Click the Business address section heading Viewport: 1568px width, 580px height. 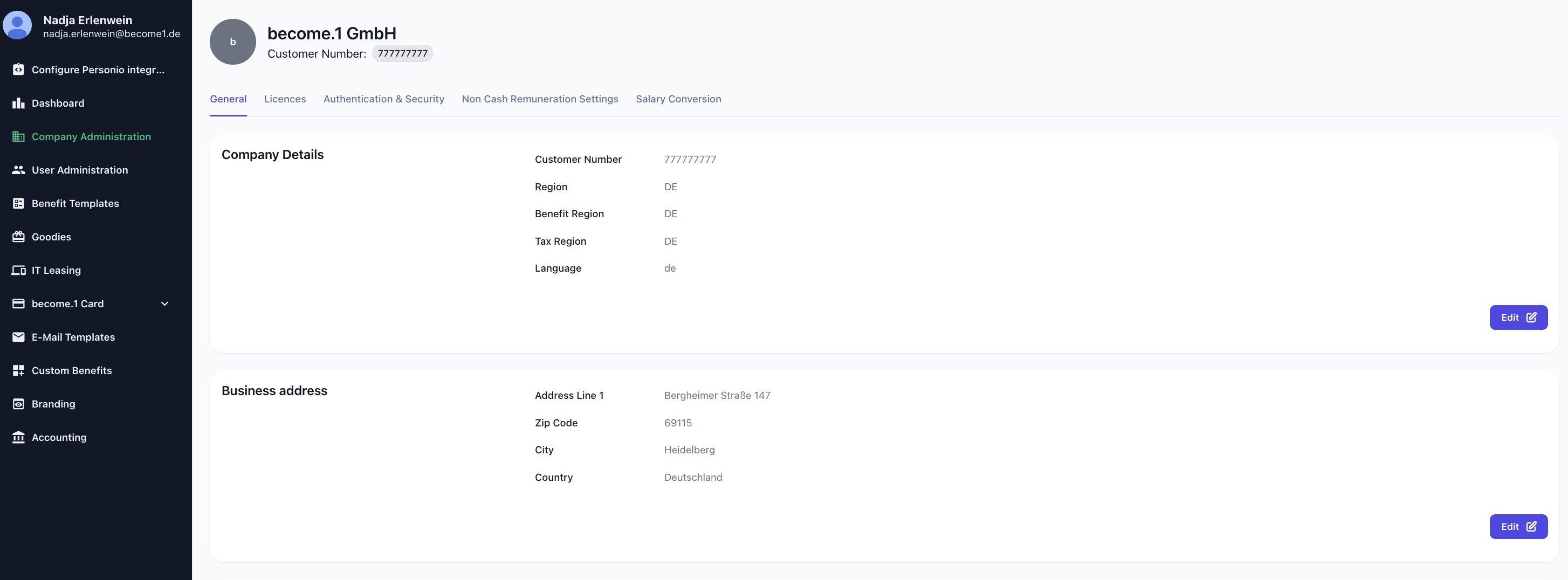(274, 391)
